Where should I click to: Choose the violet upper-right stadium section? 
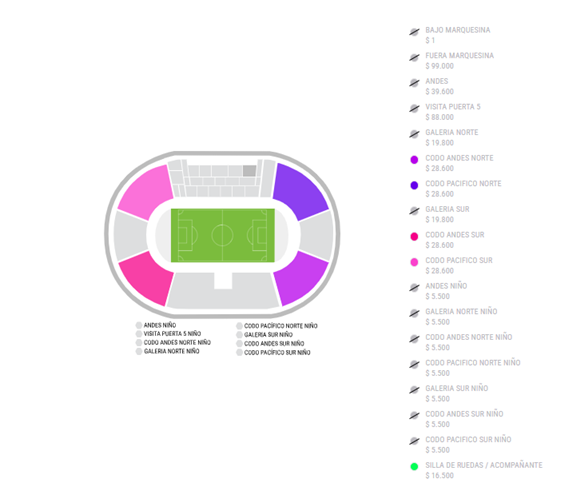coord(299,190)
